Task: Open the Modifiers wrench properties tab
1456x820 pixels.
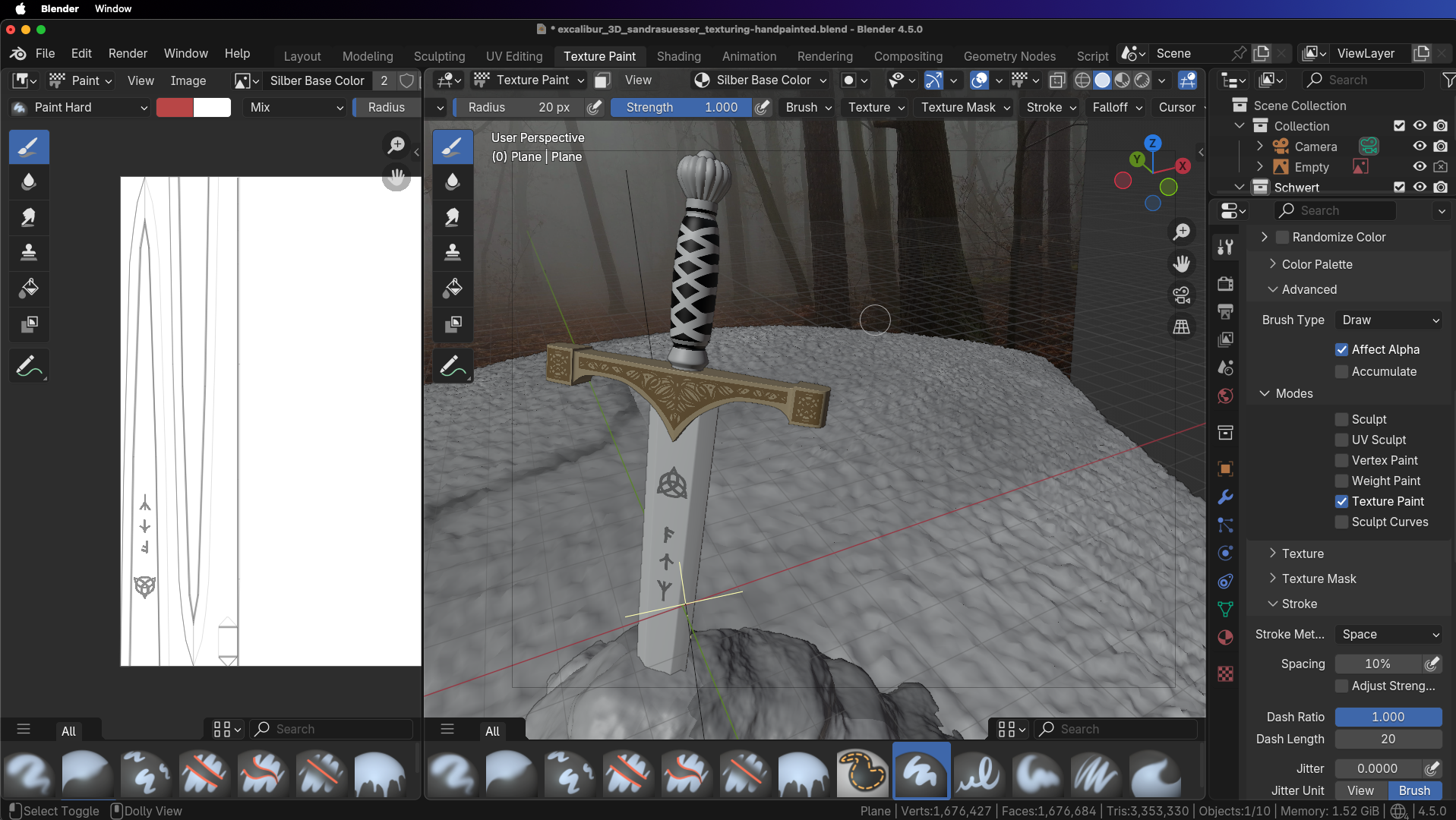Action: coord(1225,497)
